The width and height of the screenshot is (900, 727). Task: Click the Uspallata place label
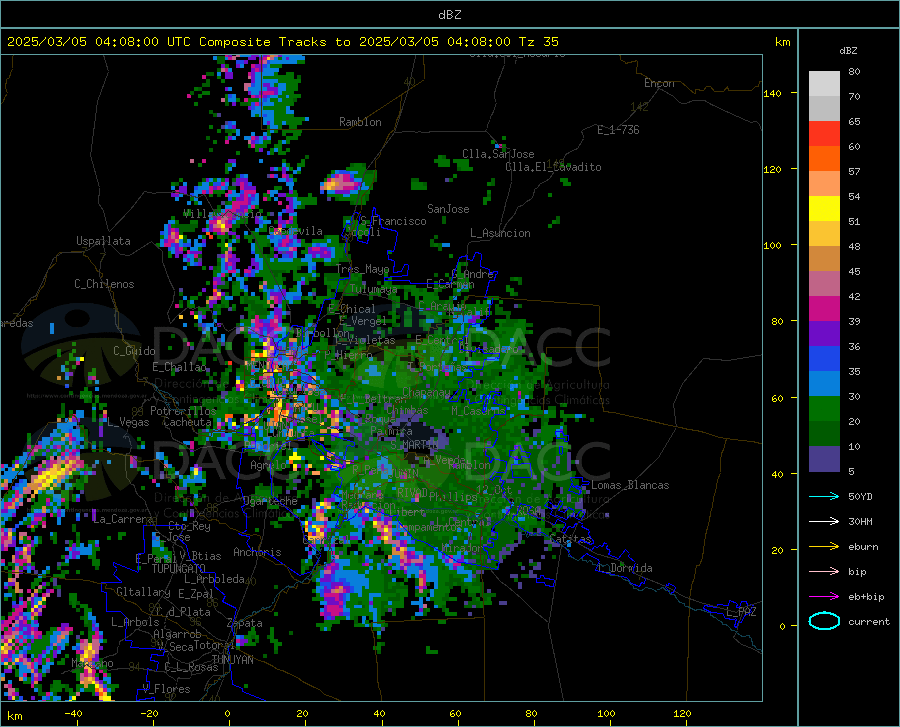pyautogui.click(x=103, y=241)
